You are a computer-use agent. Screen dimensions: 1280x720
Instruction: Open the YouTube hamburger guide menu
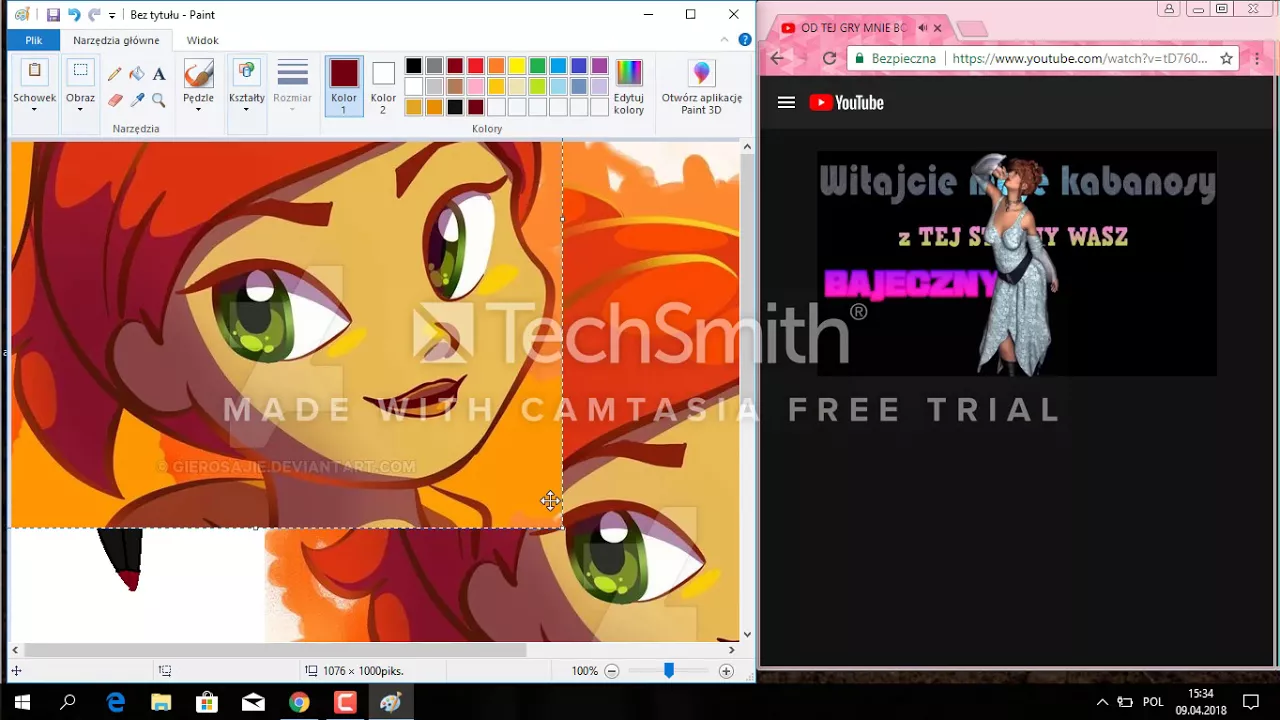coord(786,102)
